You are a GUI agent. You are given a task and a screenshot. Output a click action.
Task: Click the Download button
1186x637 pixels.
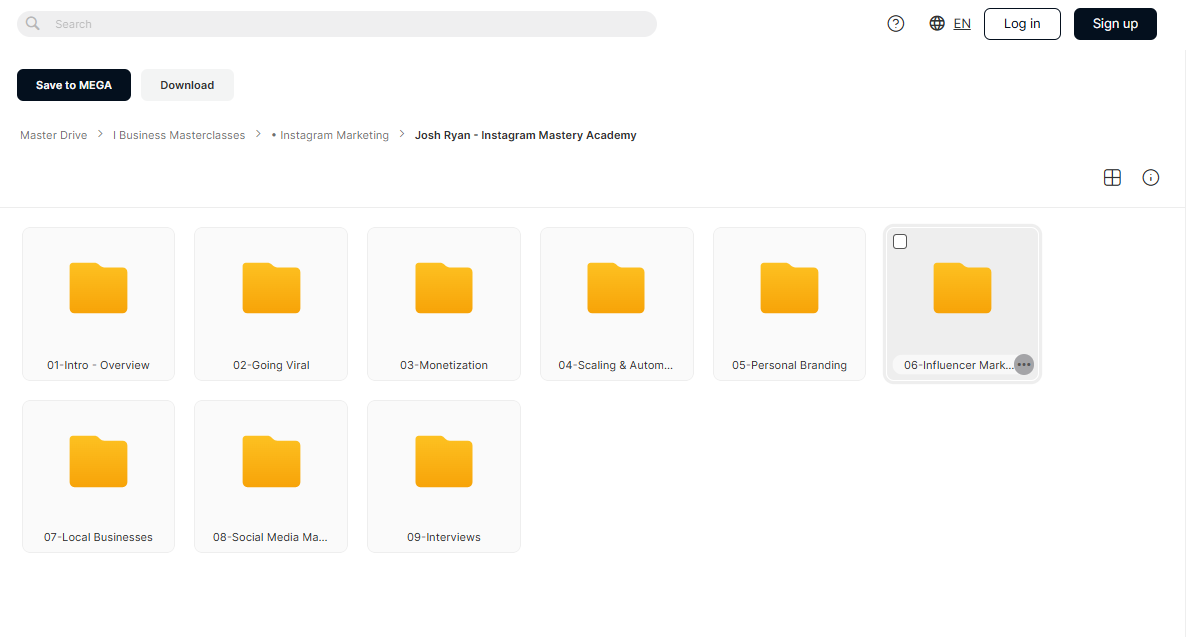(x=187, y=85)
